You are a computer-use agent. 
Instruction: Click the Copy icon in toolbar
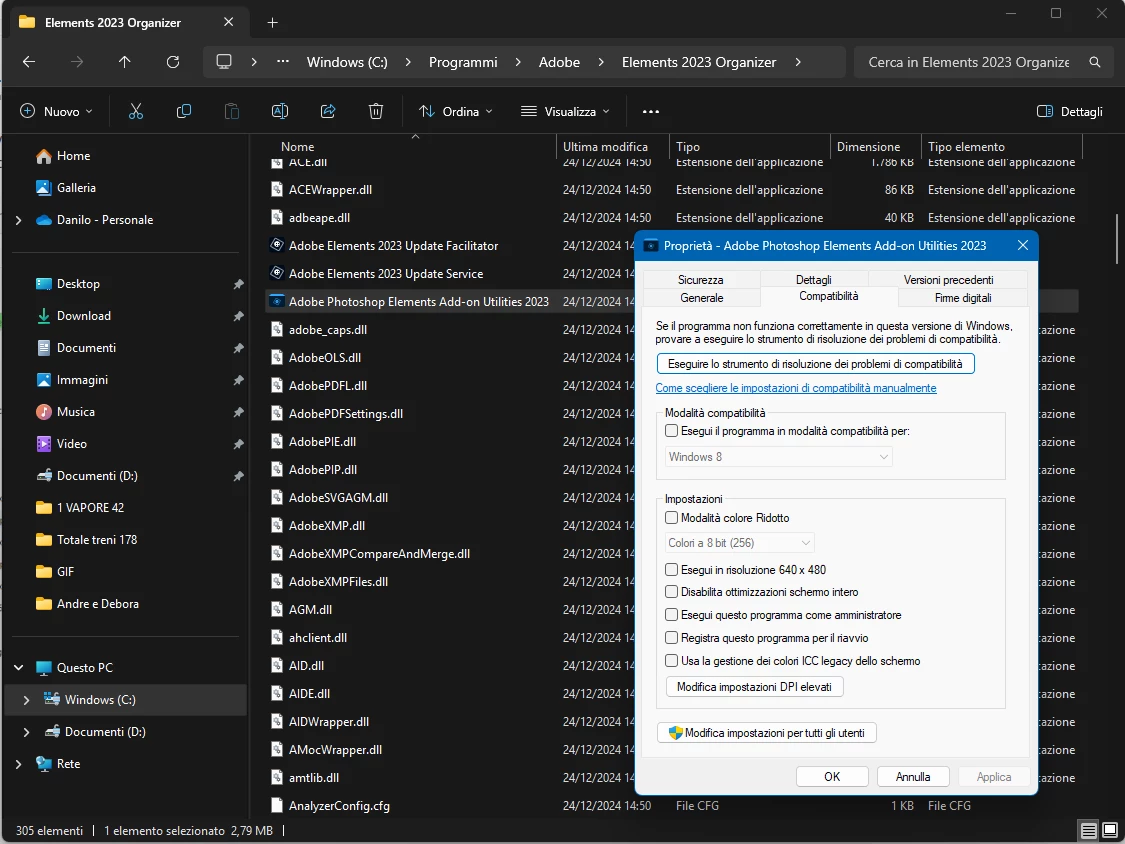click(184, 111)
